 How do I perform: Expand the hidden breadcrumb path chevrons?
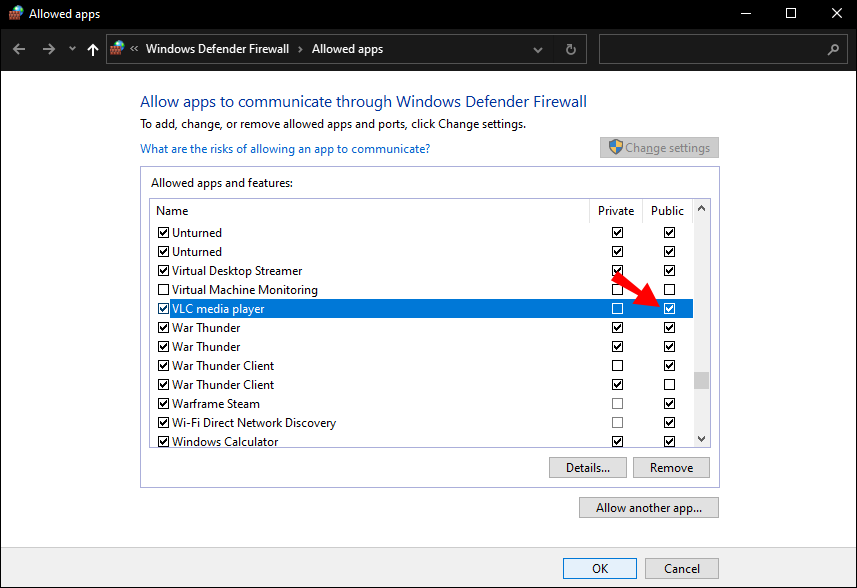134,49
